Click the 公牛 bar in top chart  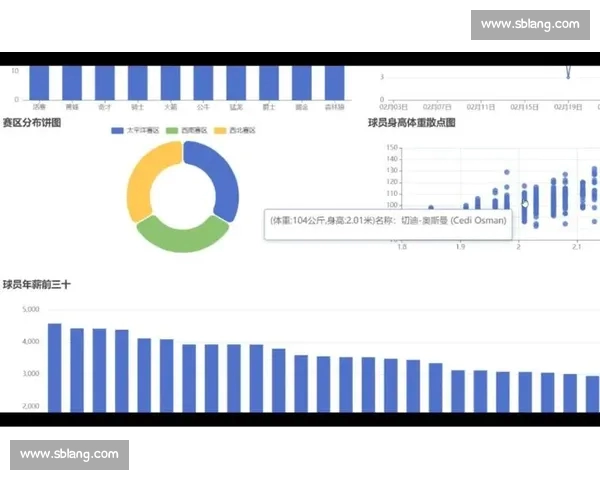tap(203, 83)
